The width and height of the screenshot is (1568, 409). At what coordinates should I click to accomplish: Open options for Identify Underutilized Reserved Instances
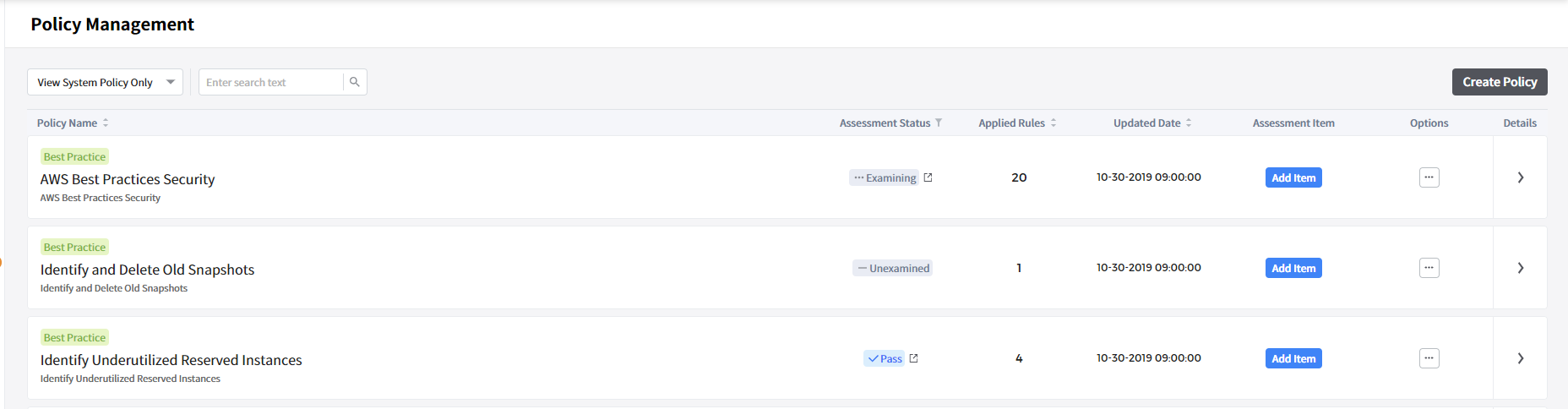tap(1429, 358)
